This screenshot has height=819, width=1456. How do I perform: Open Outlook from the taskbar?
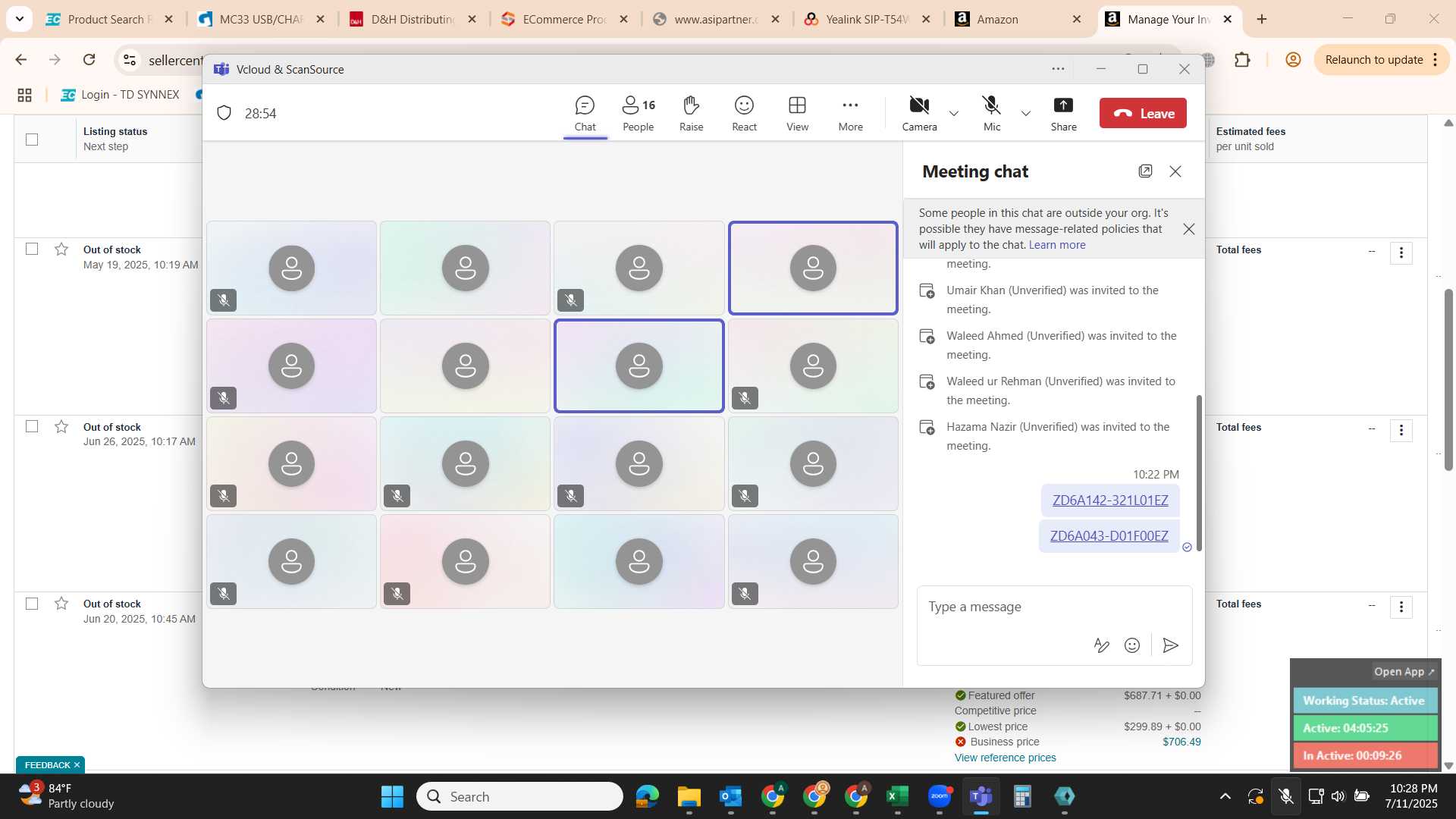[730, 796]
